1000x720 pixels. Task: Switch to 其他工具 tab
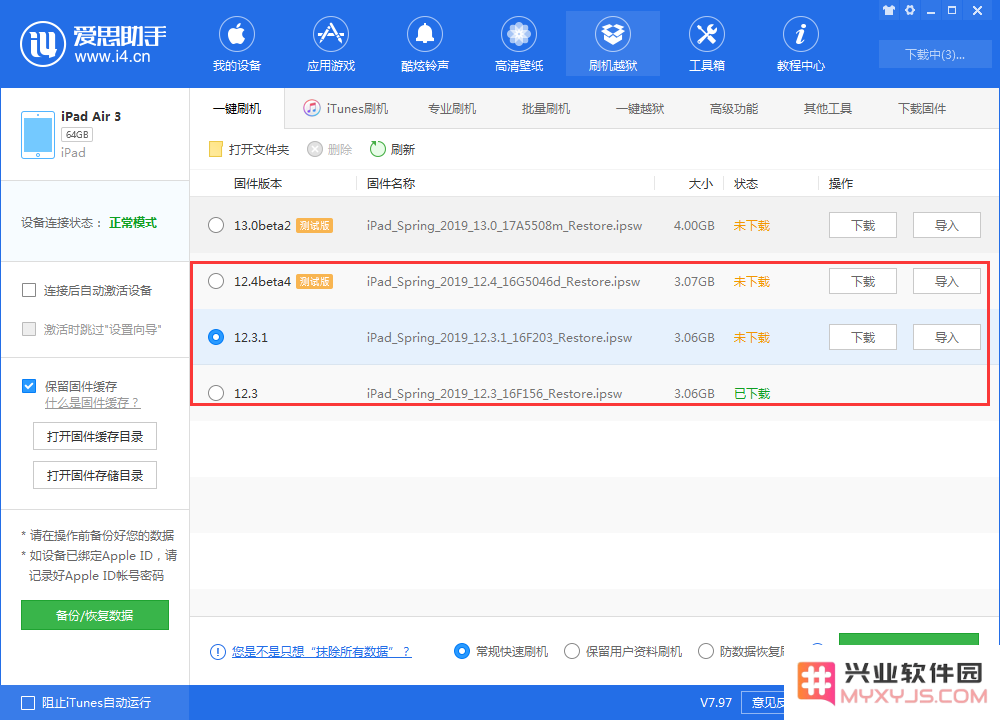[x=828, y=108]
